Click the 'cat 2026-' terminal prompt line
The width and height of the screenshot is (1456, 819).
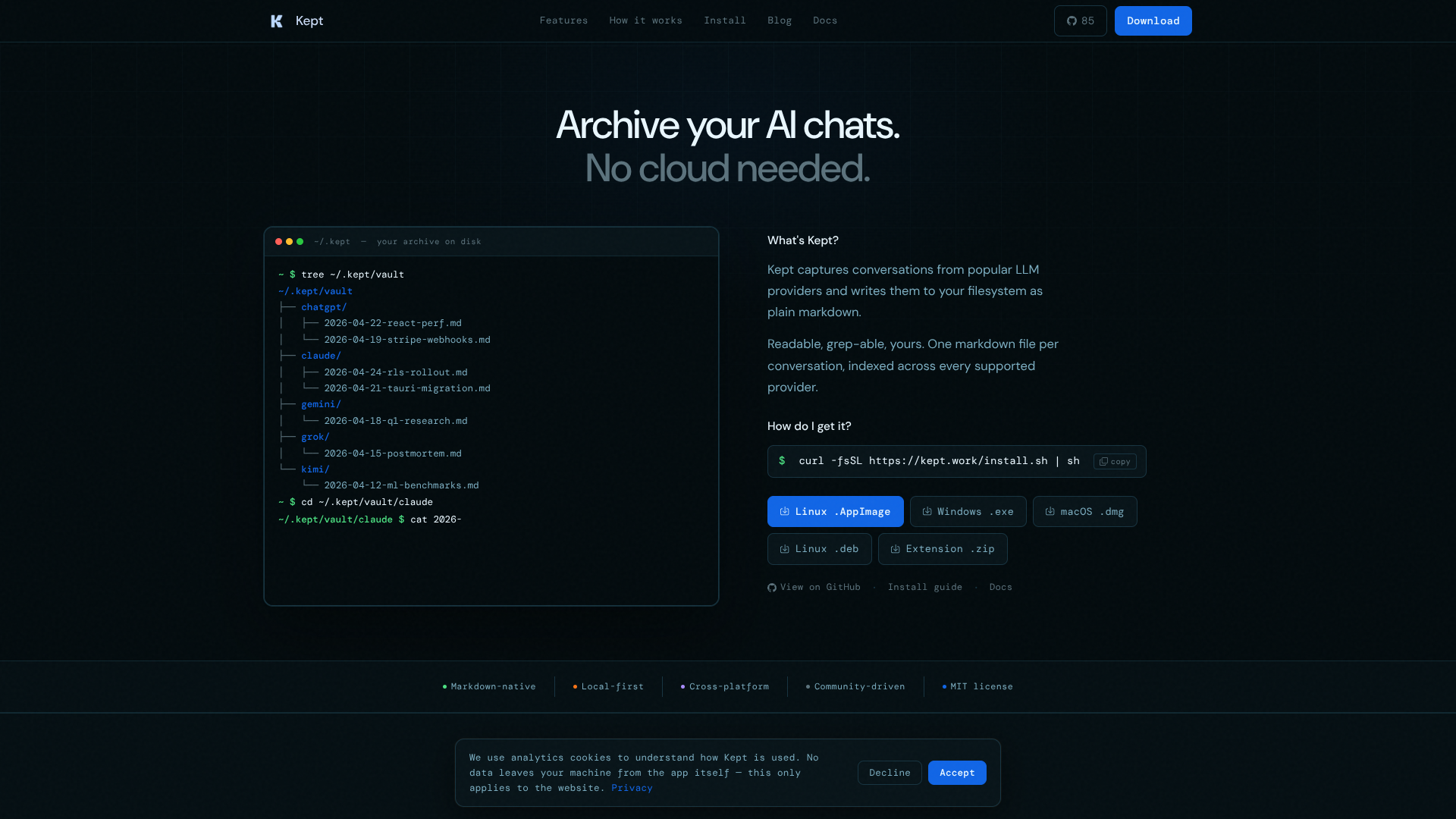pyautogui.click(x=370, y=519)
